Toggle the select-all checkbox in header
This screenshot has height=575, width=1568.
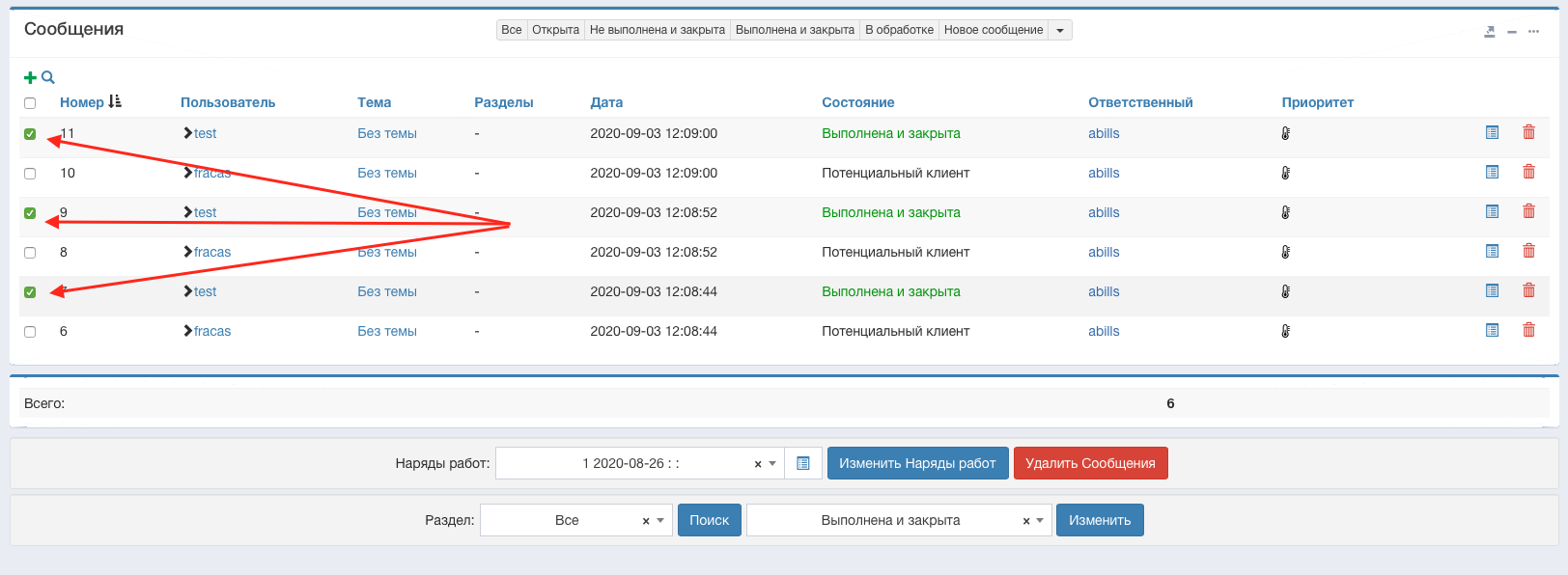(30, 103)
